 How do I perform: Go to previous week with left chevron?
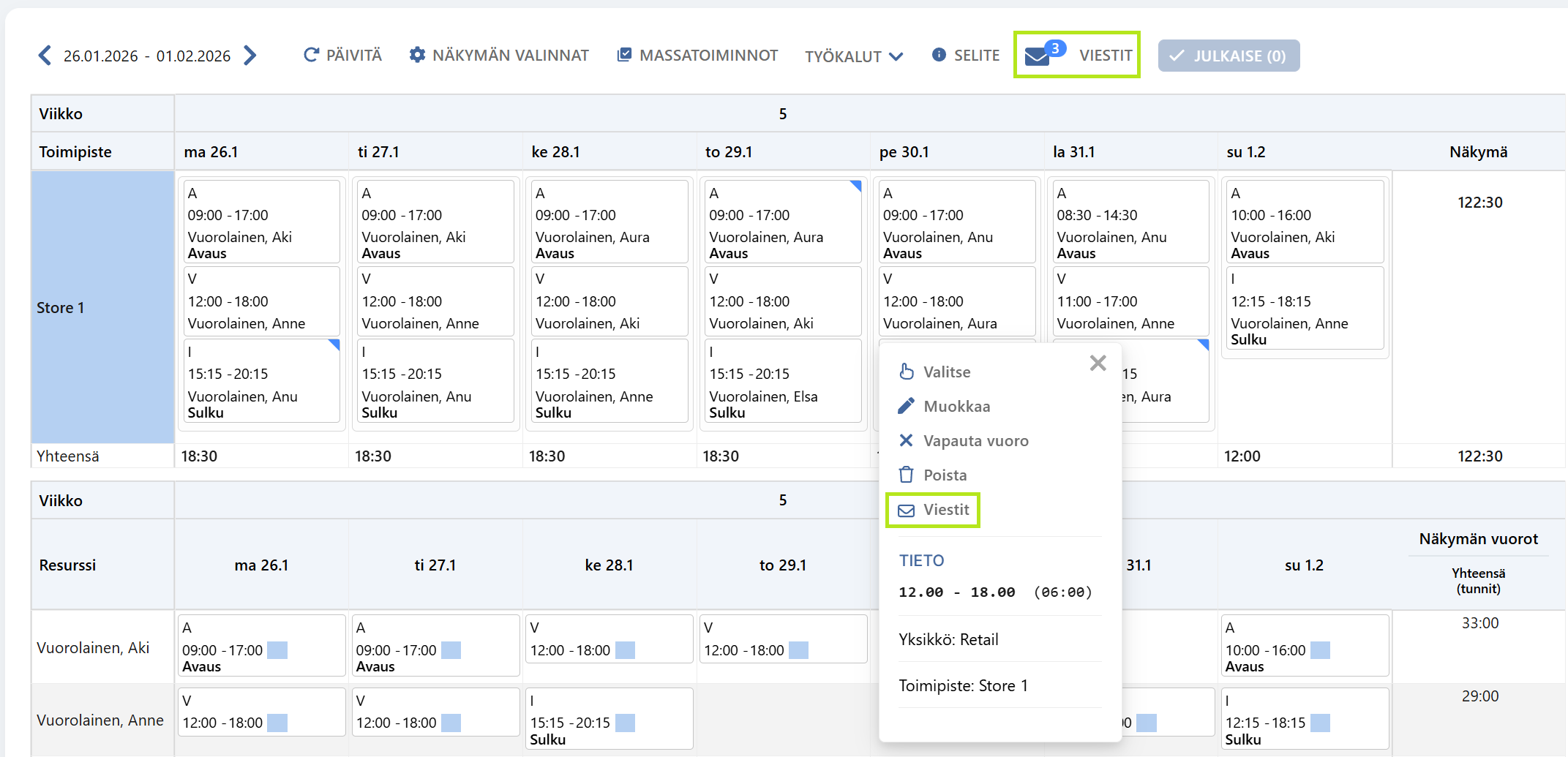(x=45, y=56)
